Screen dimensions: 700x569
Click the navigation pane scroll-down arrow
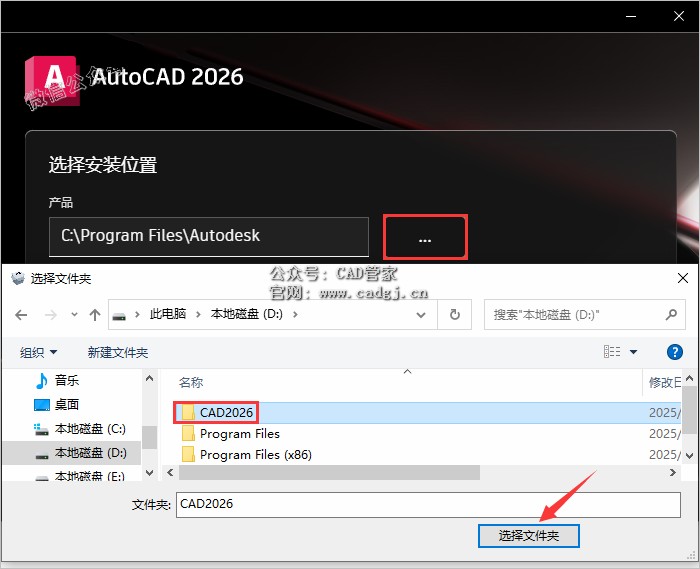tap(150, 473)
